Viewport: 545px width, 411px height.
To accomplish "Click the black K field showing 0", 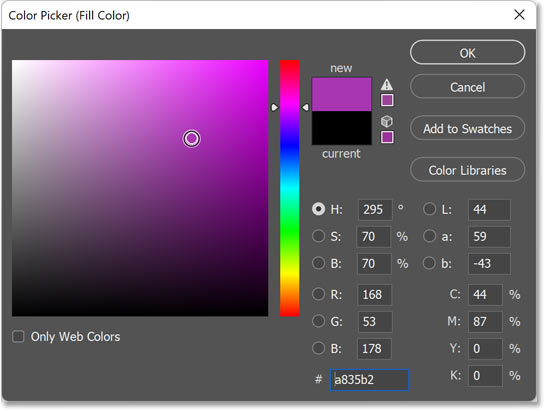I will [485, 376].
